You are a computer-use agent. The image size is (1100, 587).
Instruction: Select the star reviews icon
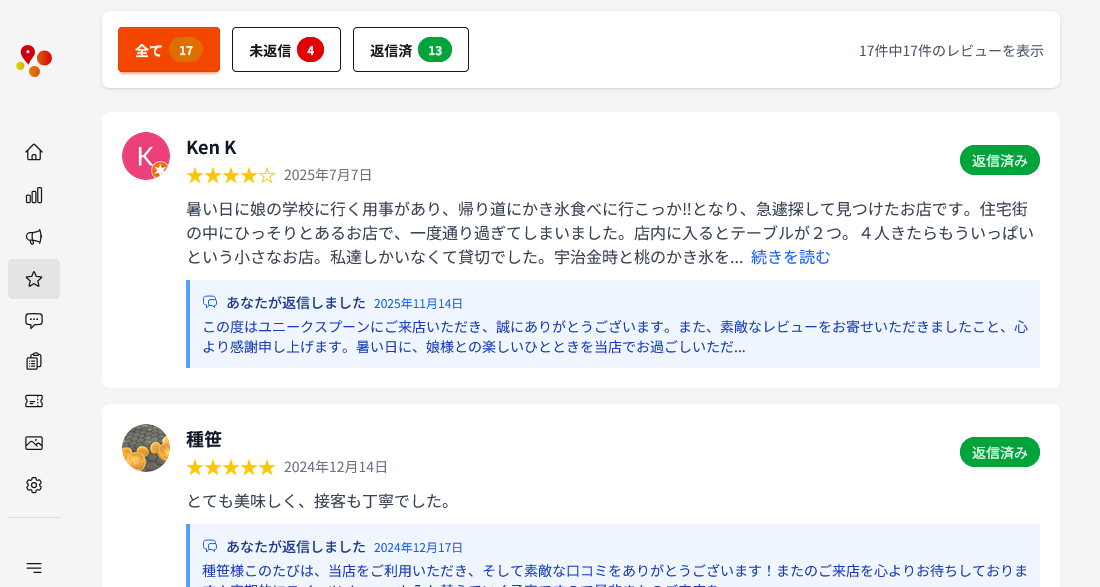click(x=34, y=279)
